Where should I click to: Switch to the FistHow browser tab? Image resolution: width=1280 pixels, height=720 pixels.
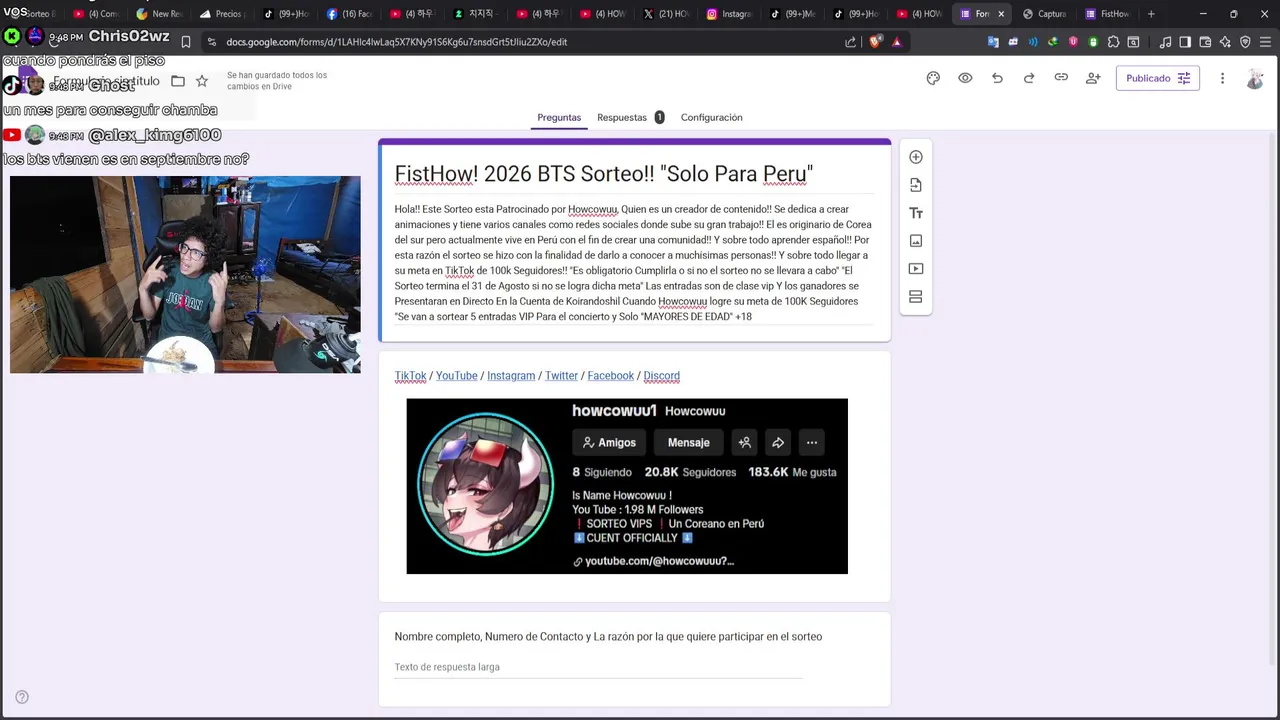tap(1108, 14)
